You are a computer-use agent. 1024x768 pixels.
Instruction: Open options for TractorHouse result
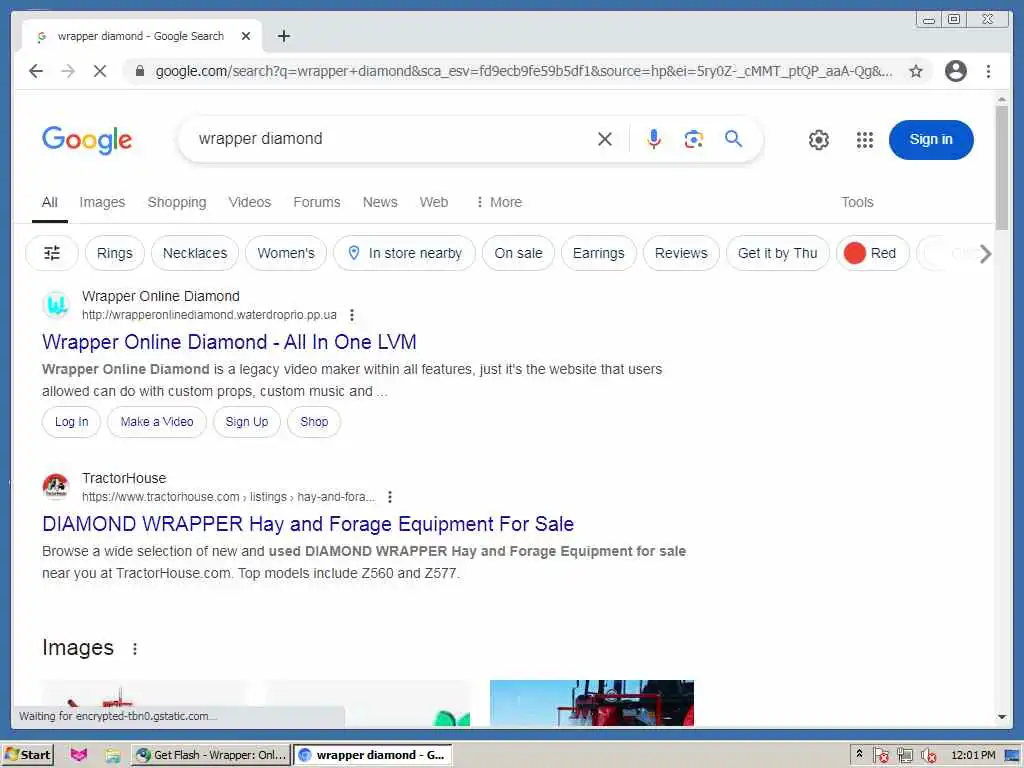click(389, 497)
